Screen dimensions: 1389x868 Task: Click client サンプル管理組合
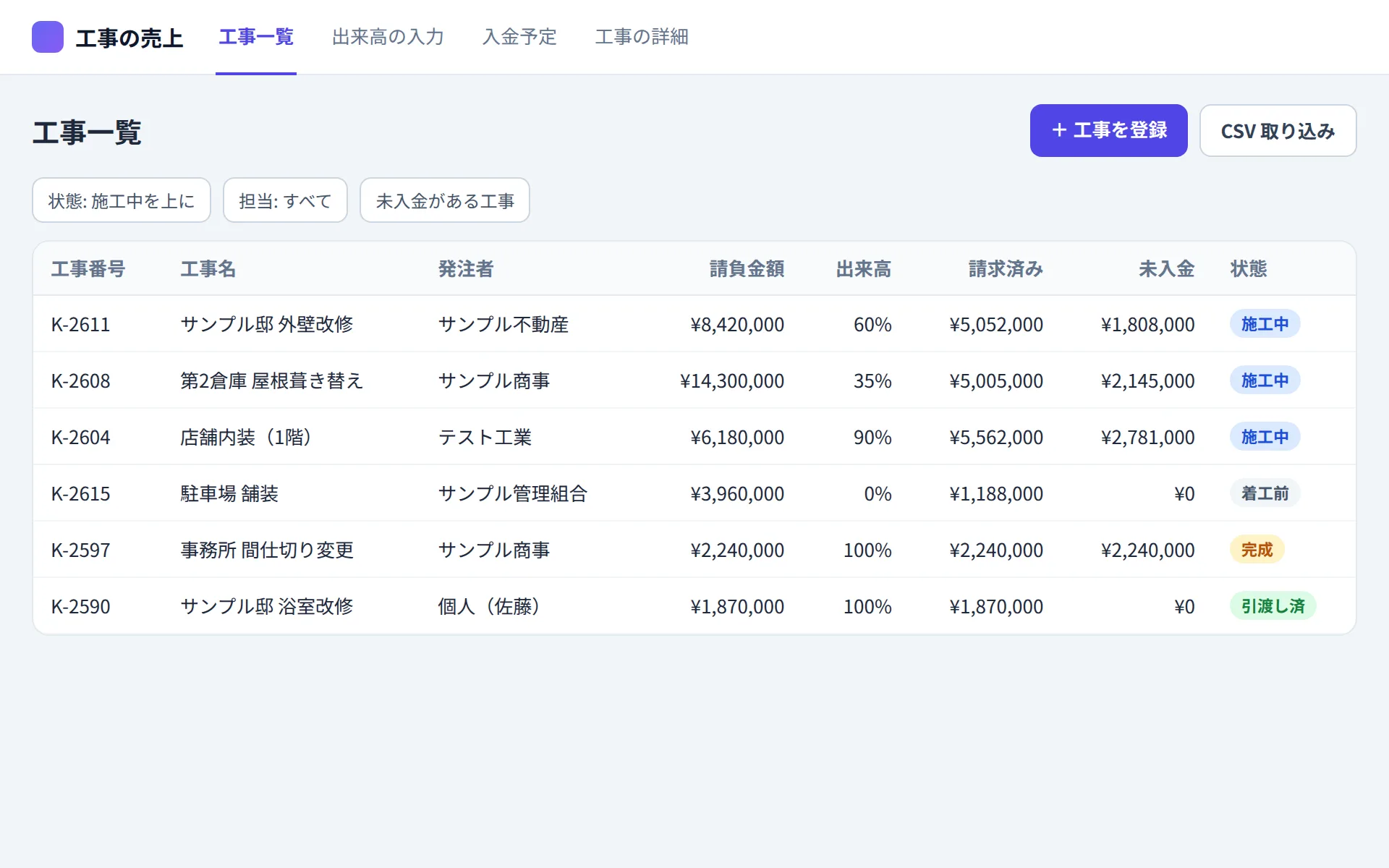pyautogui.click(x=513, y=493)
